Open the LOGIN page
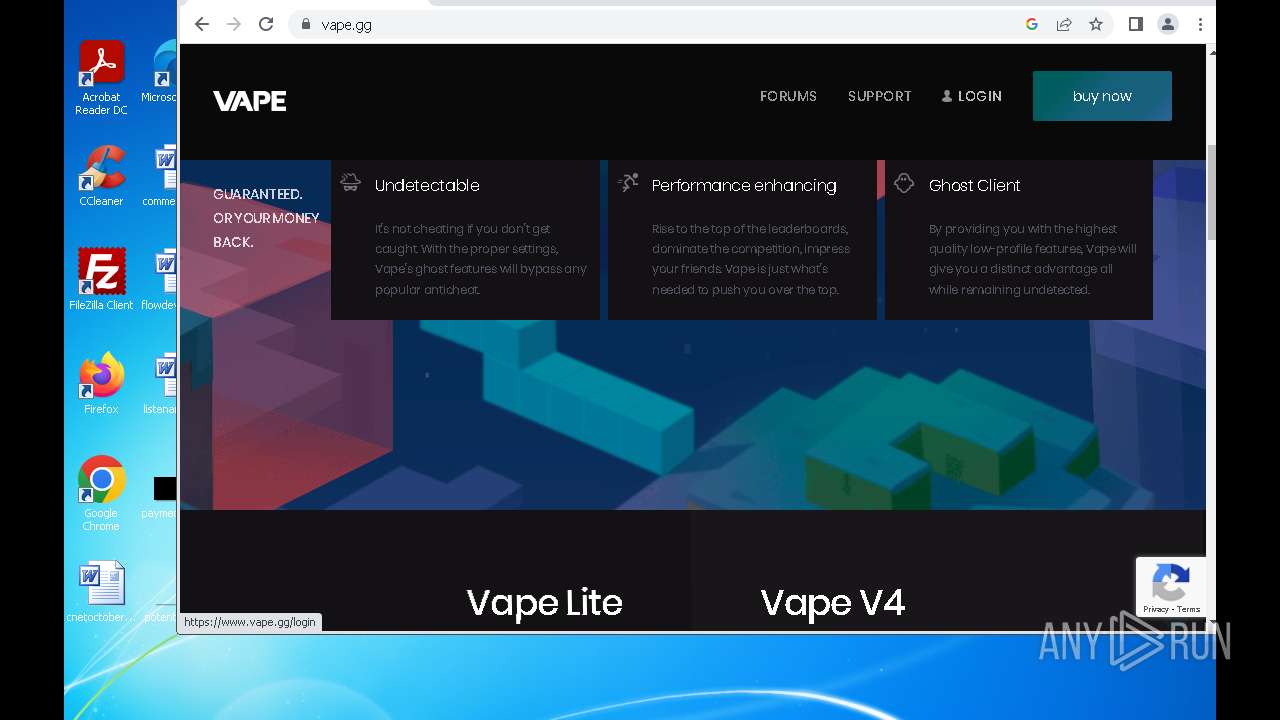1280x720 pixels. 971,96
